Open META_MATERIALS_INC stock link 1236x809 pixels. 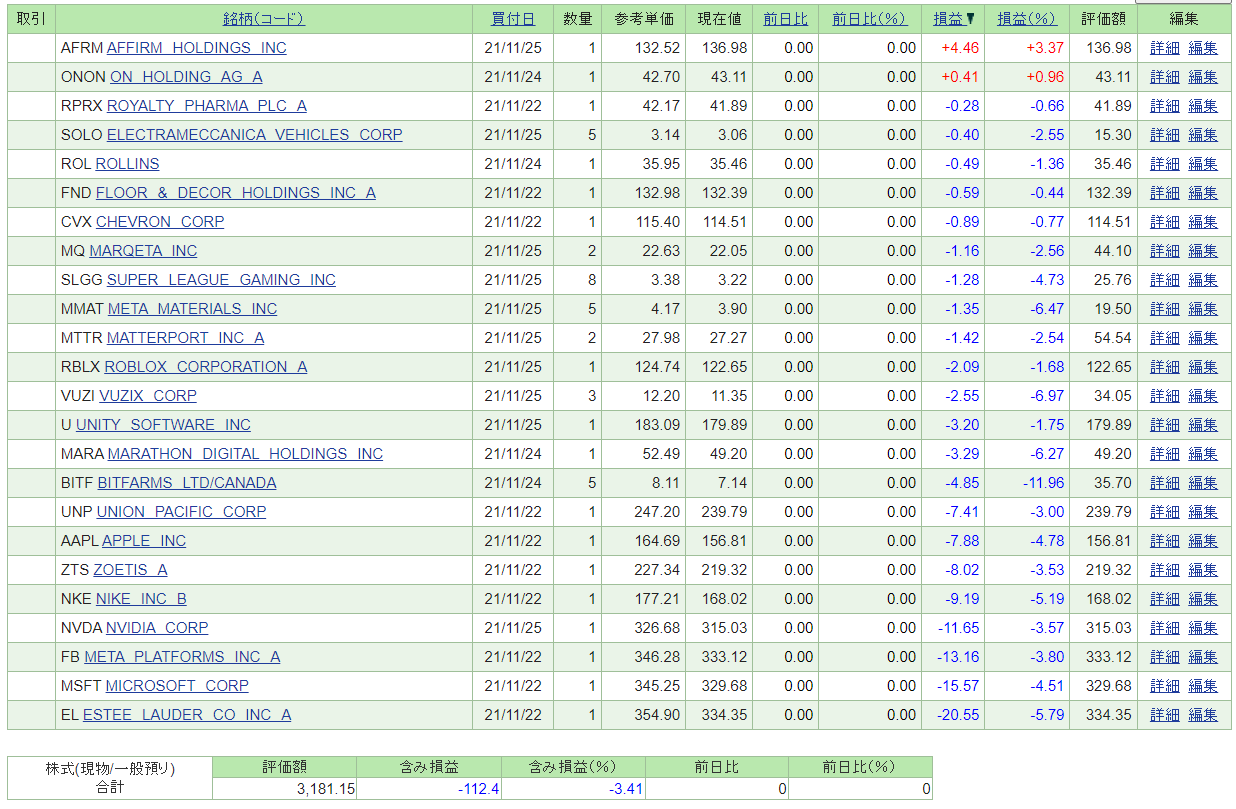(x=193, y=309)
